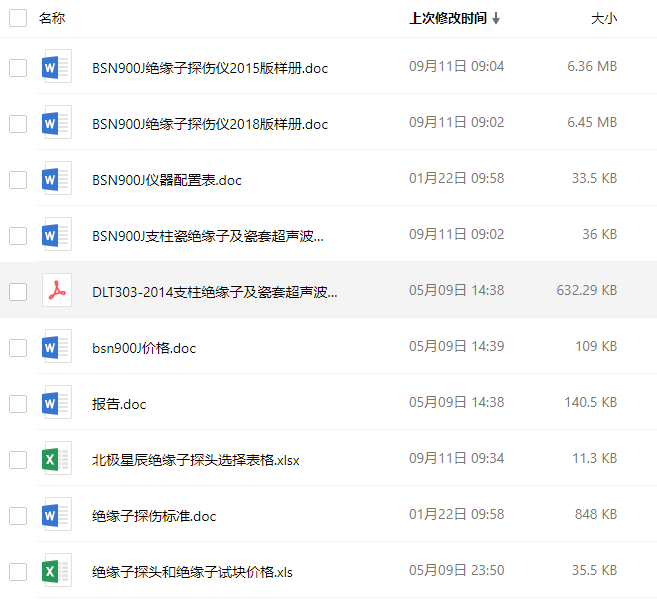The width and height of the screenshot is (657, 615).
Task: Sort by the 名称 column header
Action: [52, 18]
